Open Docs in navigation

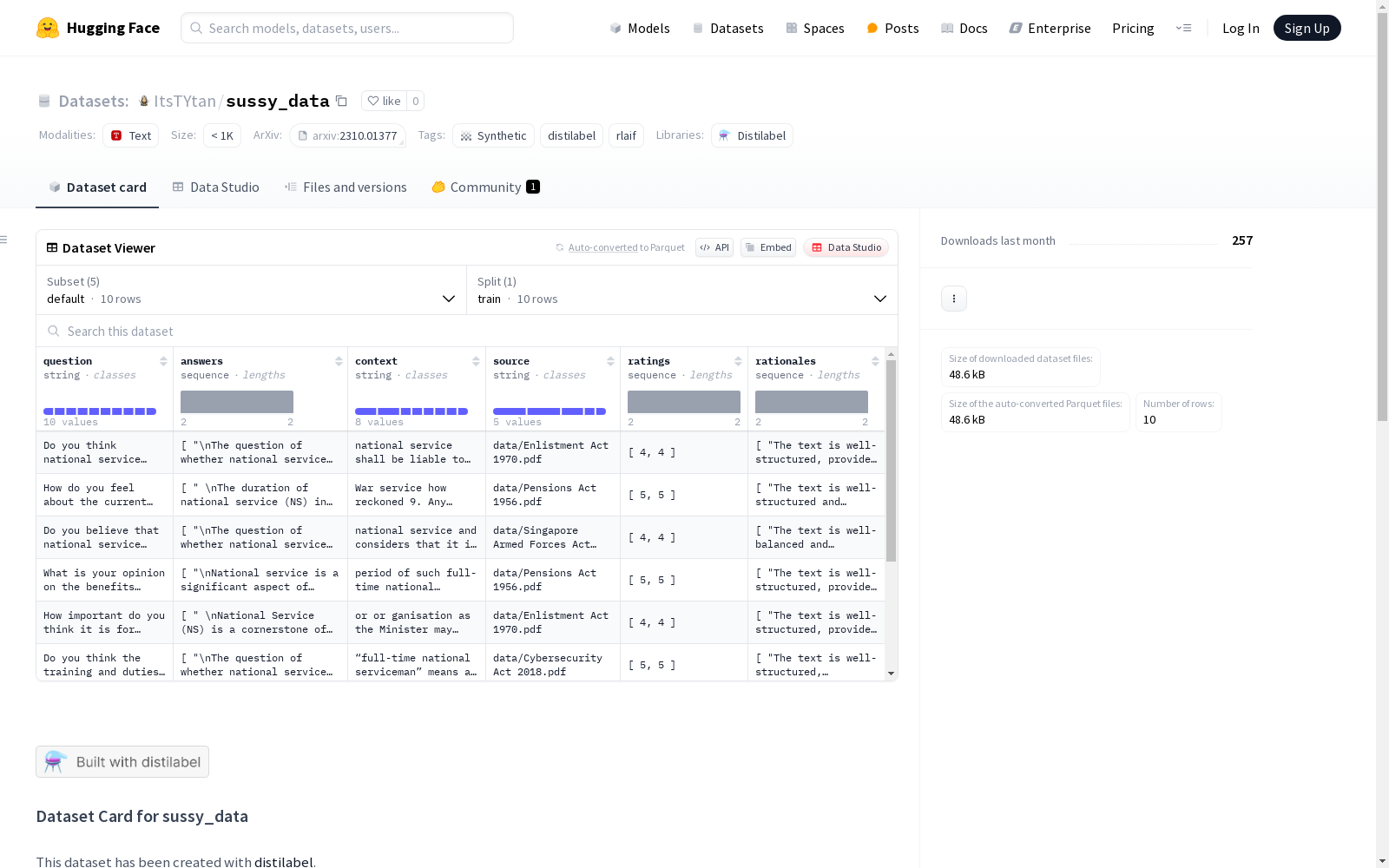pyautogui.click(x=964, y=28)
